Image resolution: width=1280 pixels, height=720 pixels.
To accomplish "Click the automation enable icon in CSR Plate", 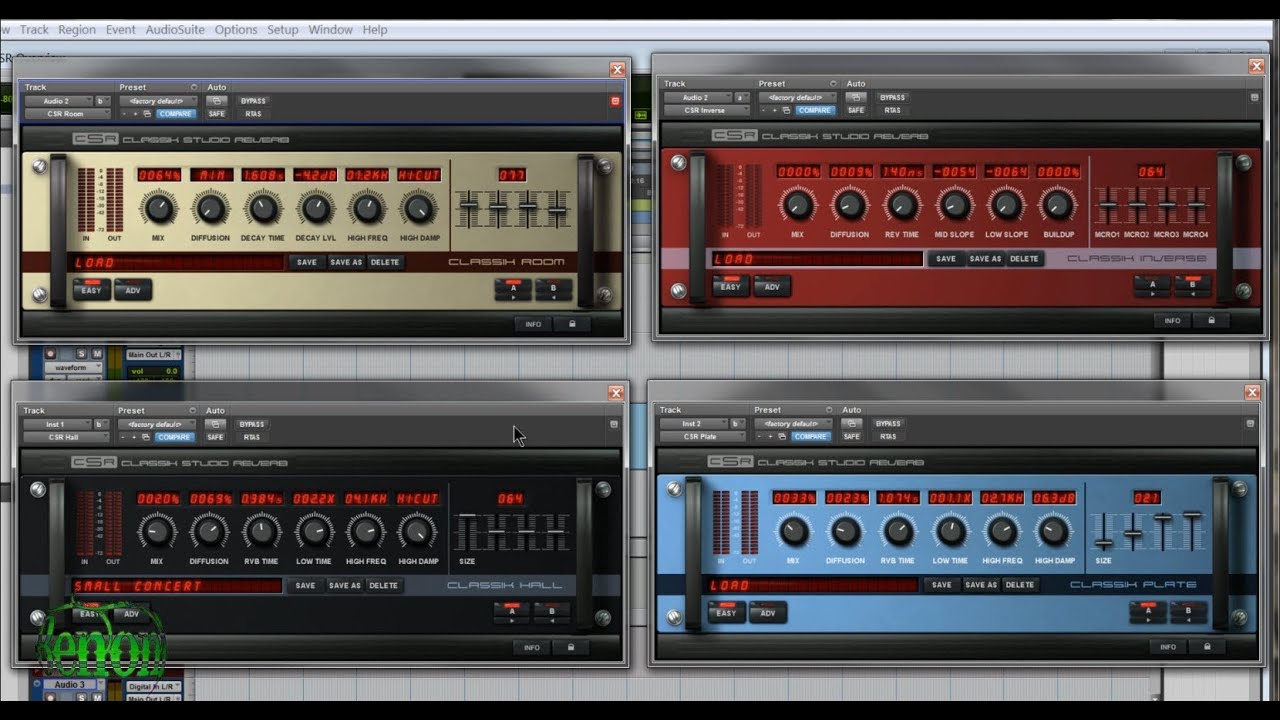I will [851, 423].
